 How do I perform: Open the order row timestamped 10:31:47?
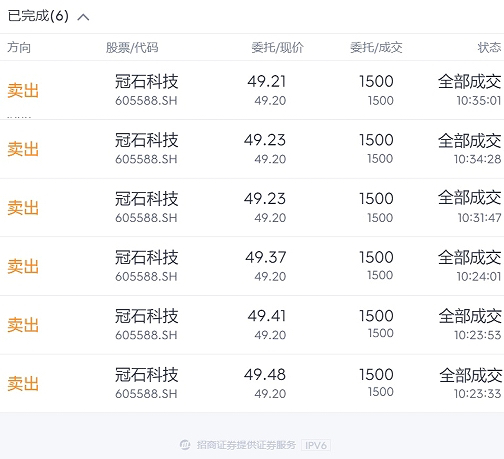coord(252,207)
